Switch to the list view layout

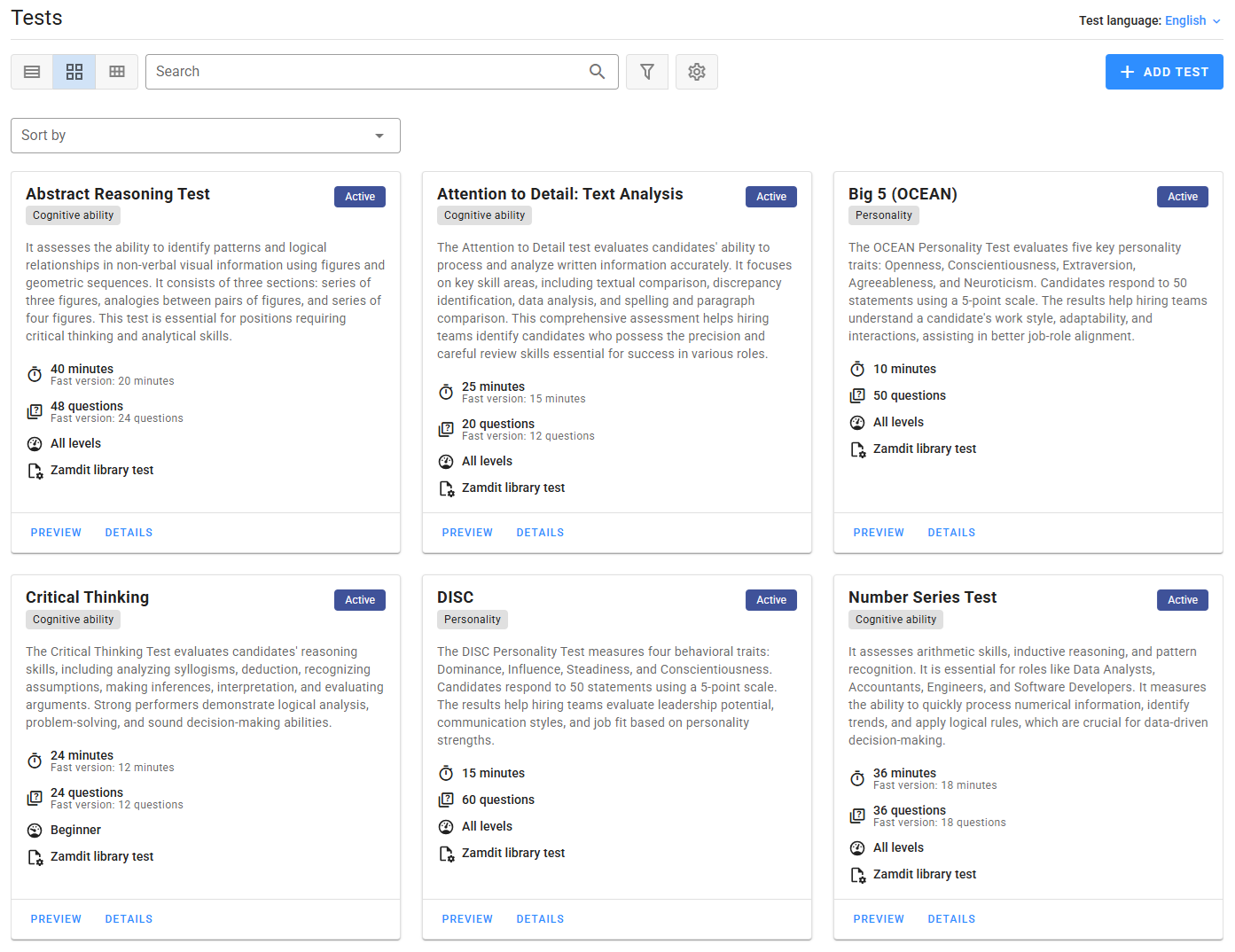tap(31, 72)
